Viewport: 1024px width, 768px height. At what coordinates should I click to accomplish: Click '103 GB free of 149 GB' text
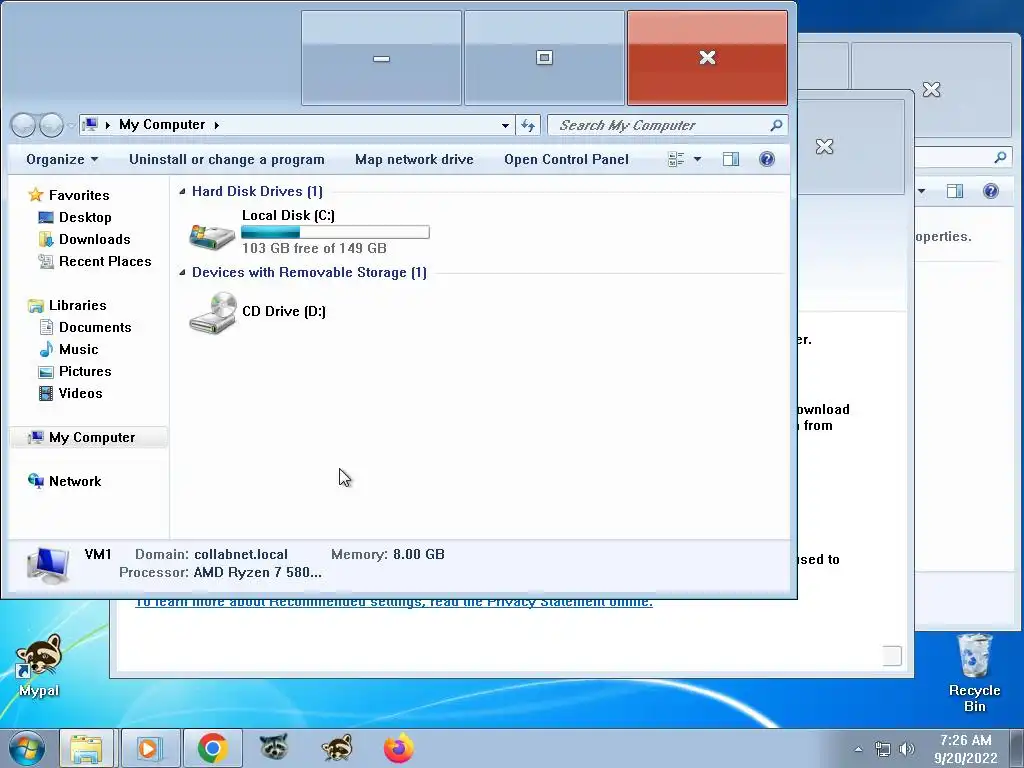(314, 248)
